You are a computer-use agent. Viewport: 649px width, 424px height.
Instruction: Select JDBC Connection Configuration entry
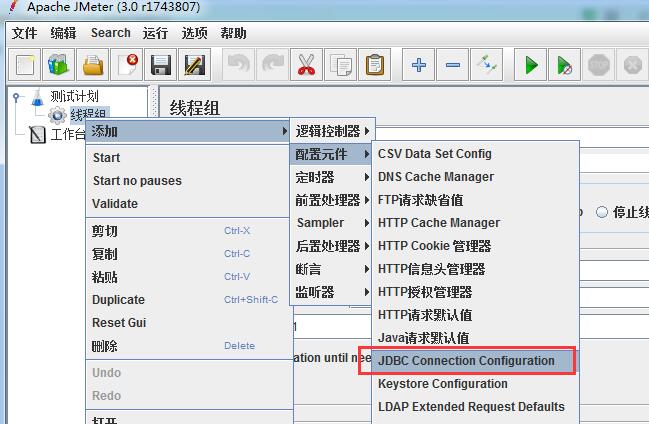[x=475, y=361]
